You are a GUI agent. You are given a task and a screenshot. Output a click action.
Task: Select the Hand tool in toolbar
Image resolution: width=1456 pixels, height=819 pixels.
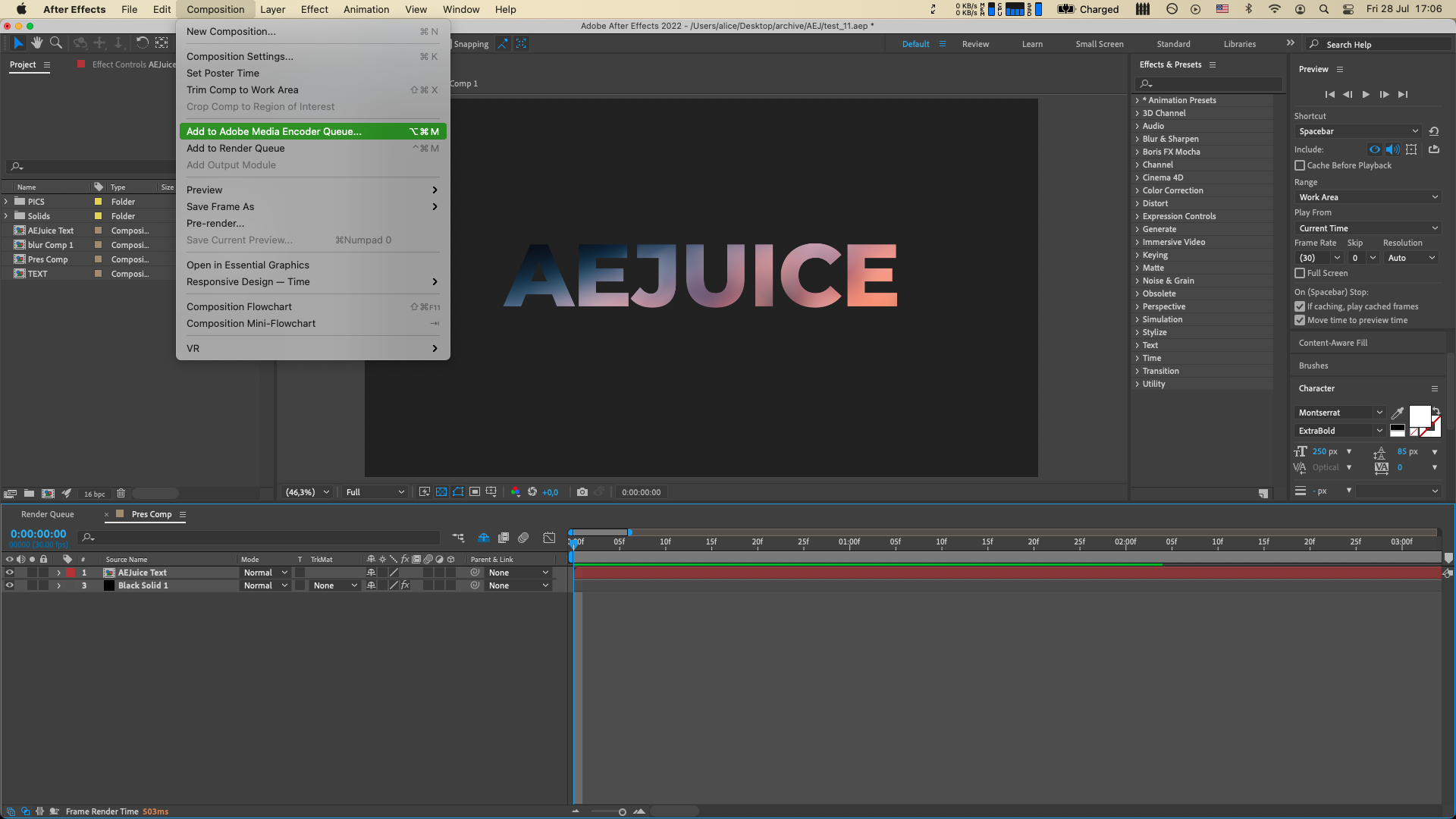click(x=36, y=43)
